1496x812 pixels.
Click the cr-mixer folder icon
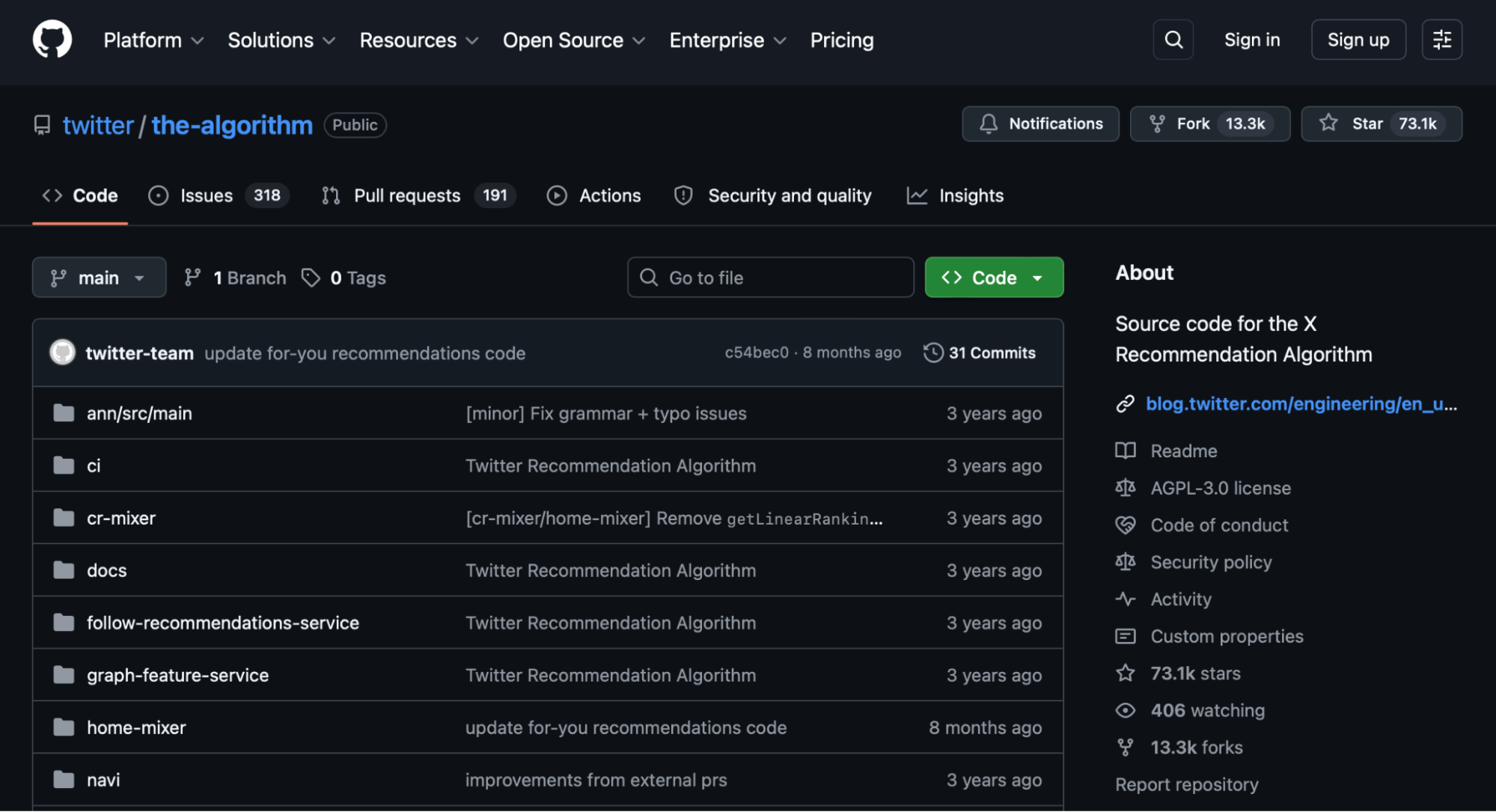pos(64,518)
